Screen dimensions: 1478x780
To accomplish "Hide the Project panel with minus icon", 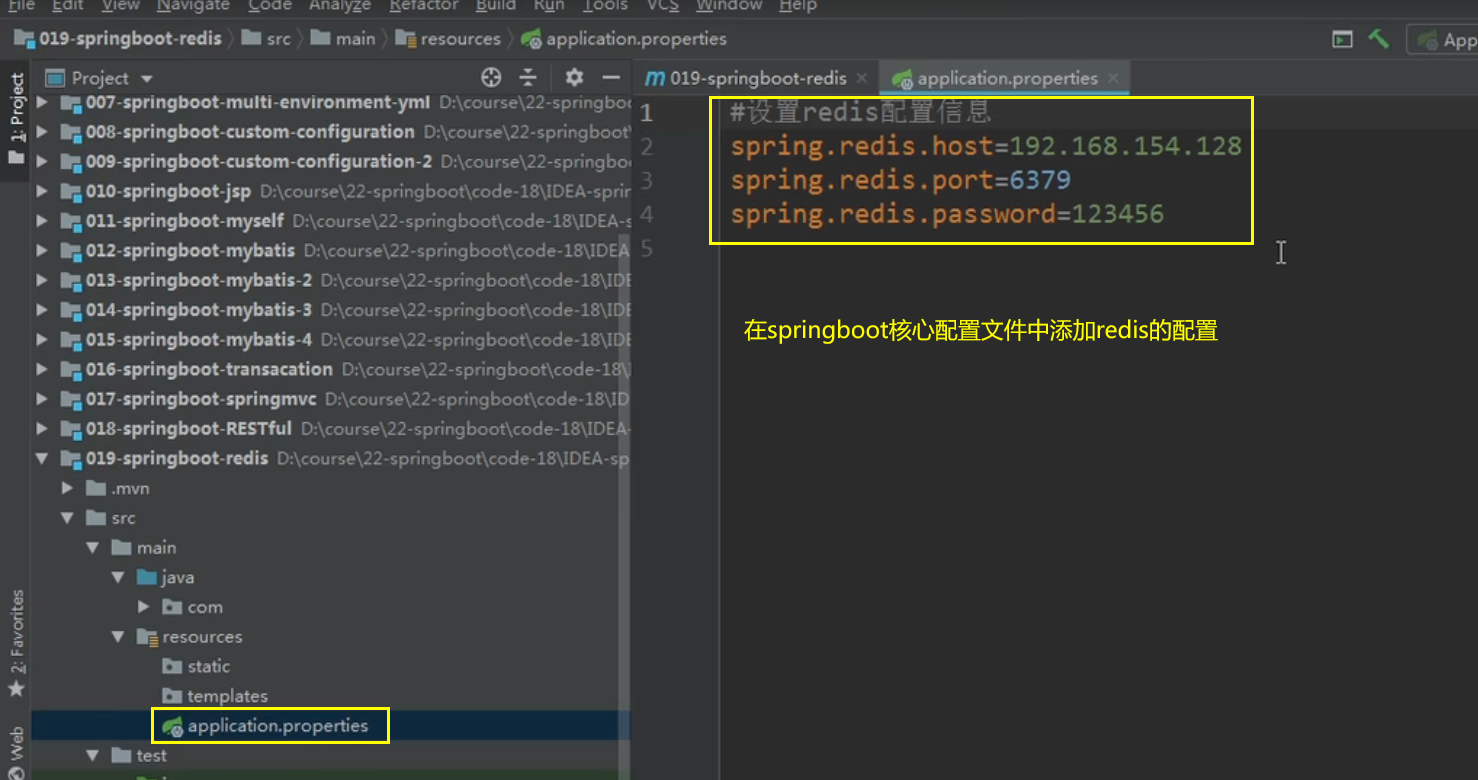I will tap(611, 77).
